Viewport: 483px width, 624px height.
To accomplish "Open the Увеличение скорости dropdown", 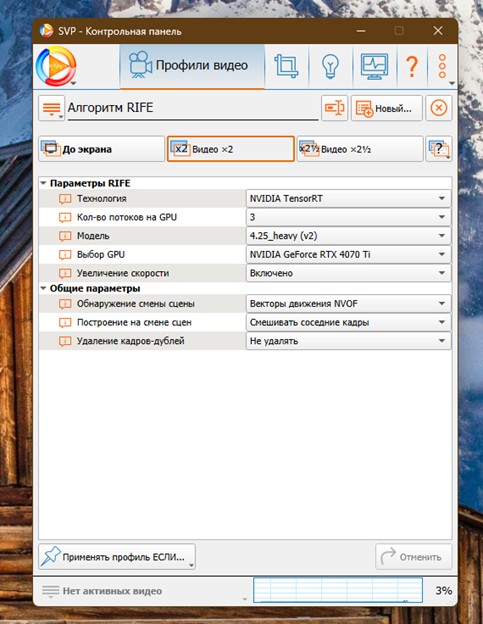I will [349, 273].
